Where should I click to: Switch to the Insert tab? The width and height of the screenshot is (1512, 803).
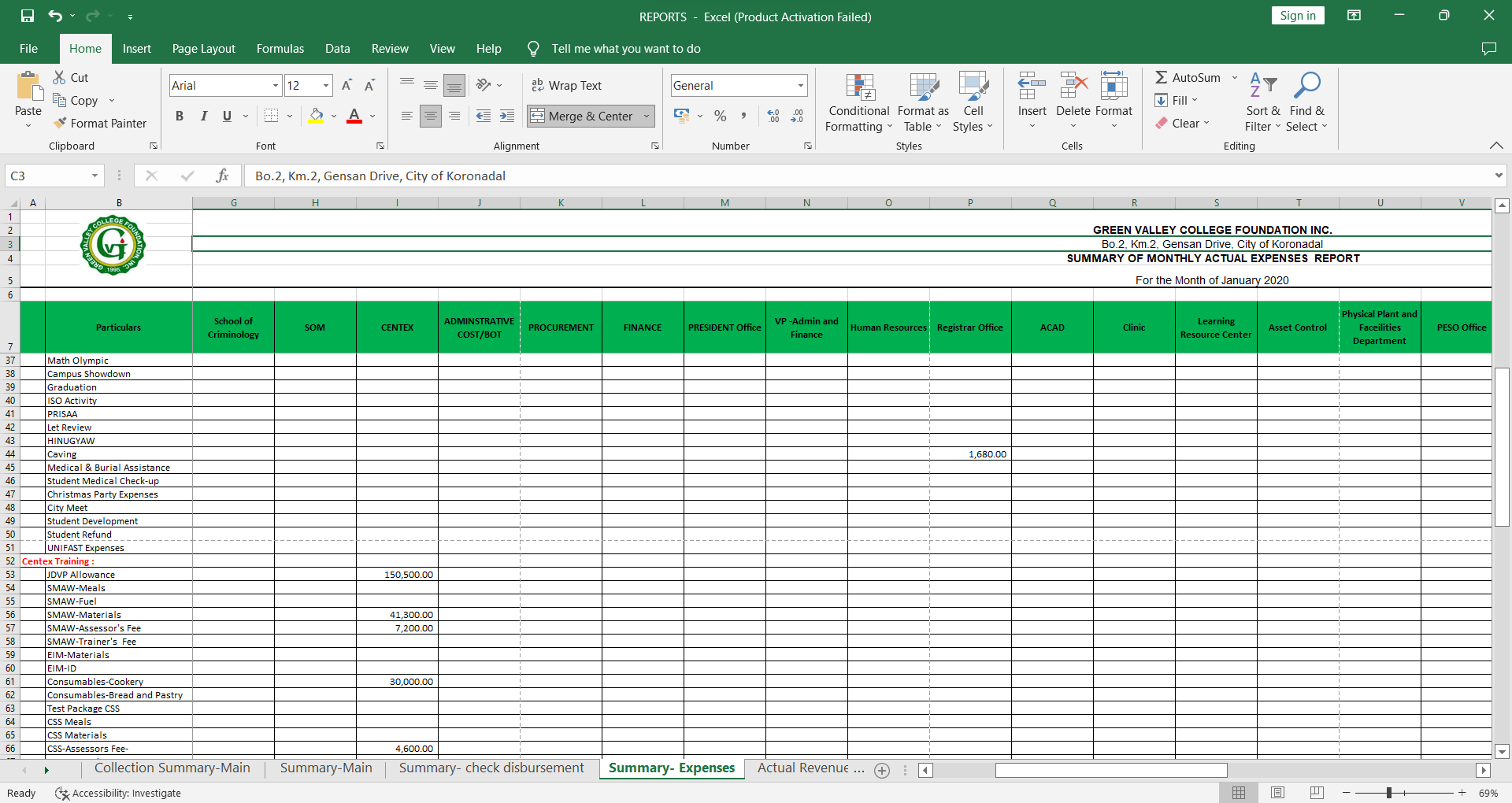pos(137,48)
